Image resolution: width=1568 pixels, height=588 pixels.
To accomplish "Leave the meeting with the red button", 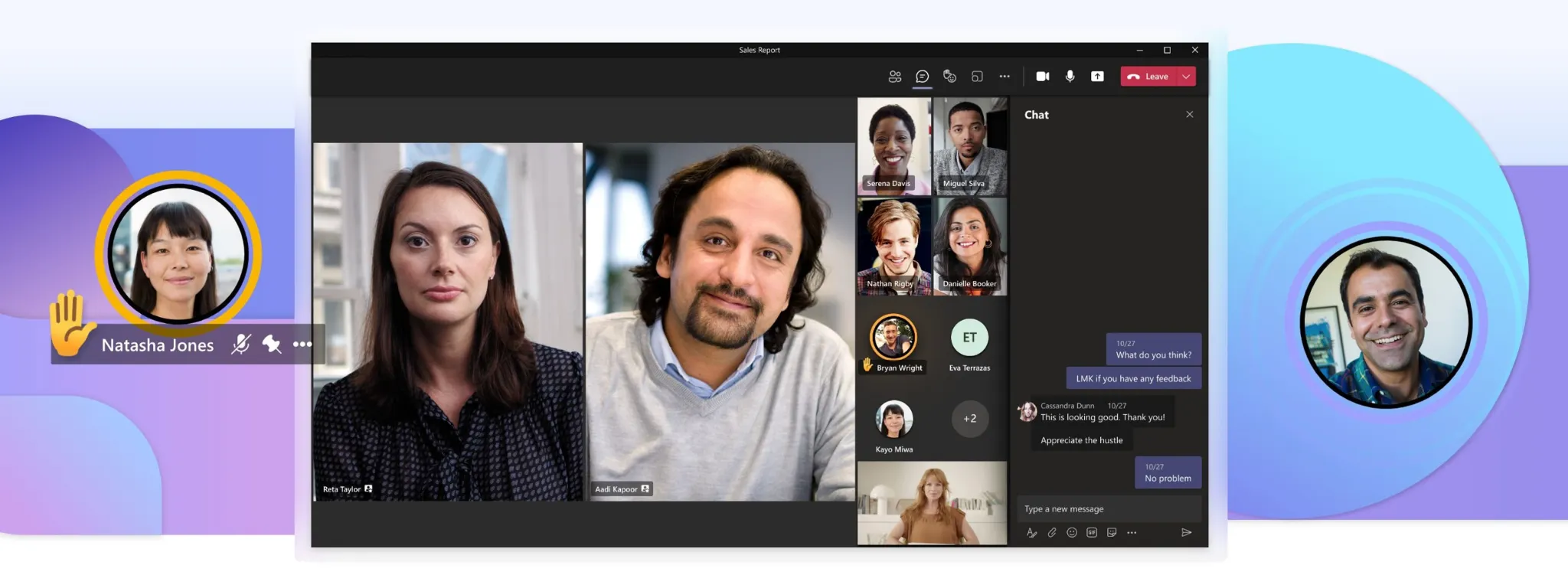I will [x=1148, y=77].
